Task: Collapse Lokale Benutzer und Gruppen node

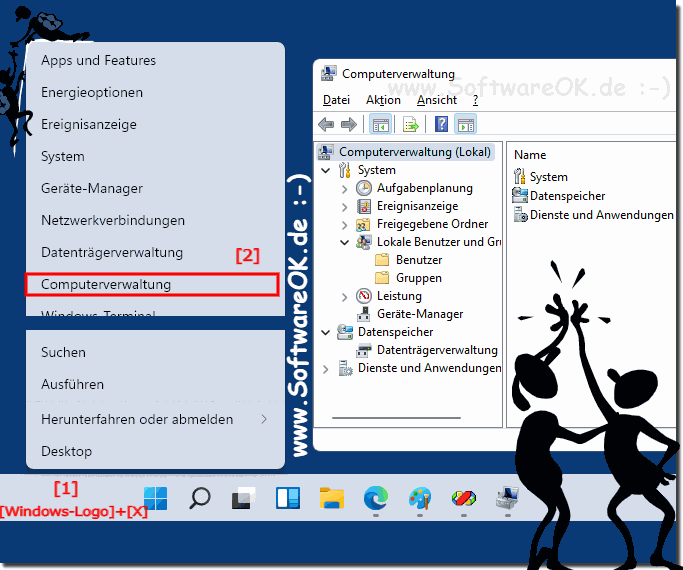Action: point(345,243)
